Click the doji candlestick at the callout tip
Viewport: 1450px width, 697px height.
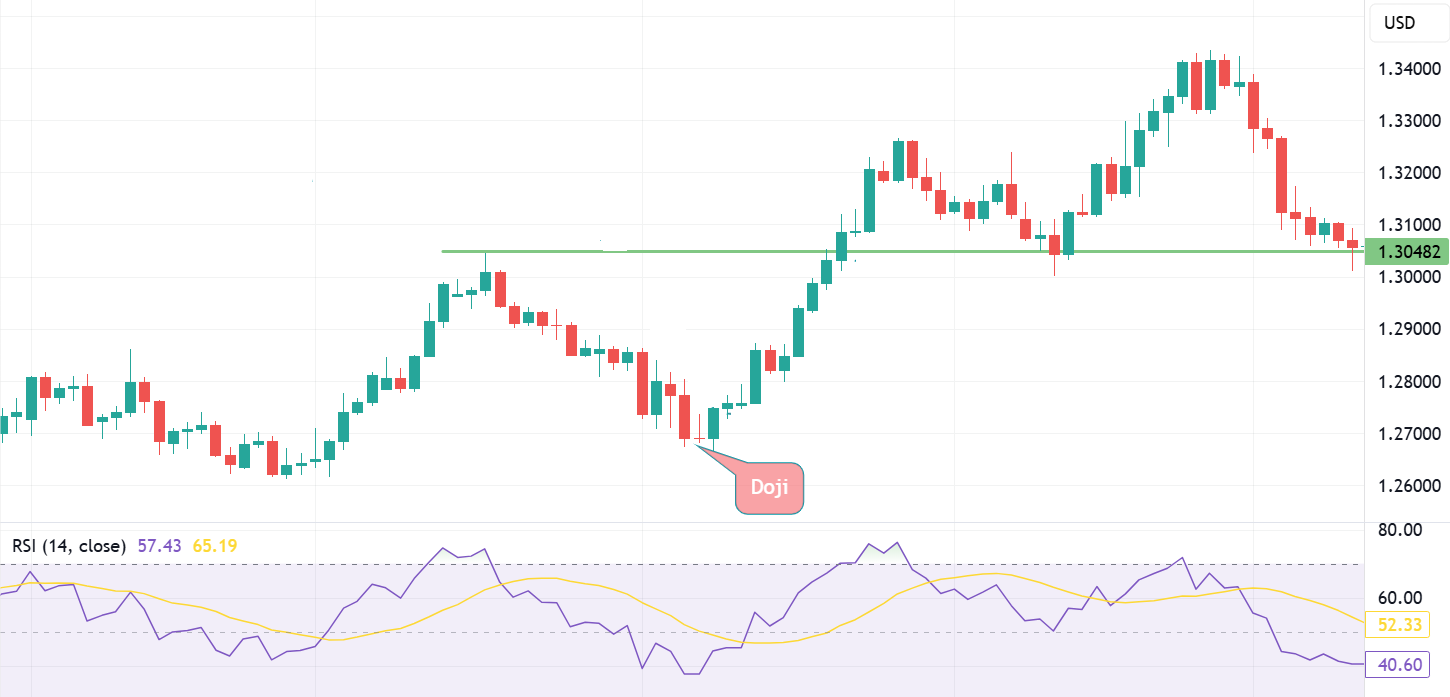[x=699, y=439]
